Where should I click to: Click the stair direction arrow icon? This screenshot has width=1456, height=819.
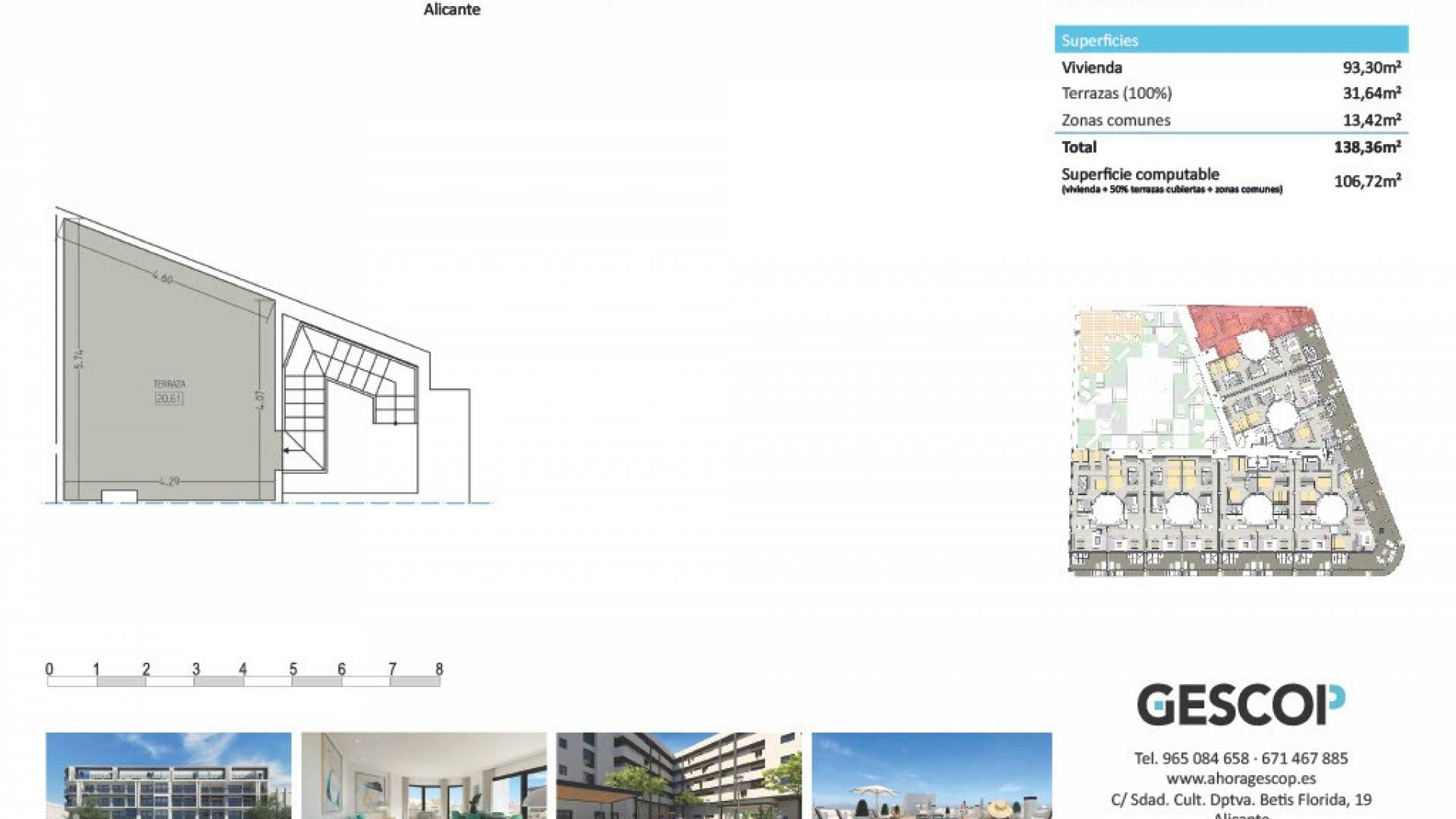288,450
